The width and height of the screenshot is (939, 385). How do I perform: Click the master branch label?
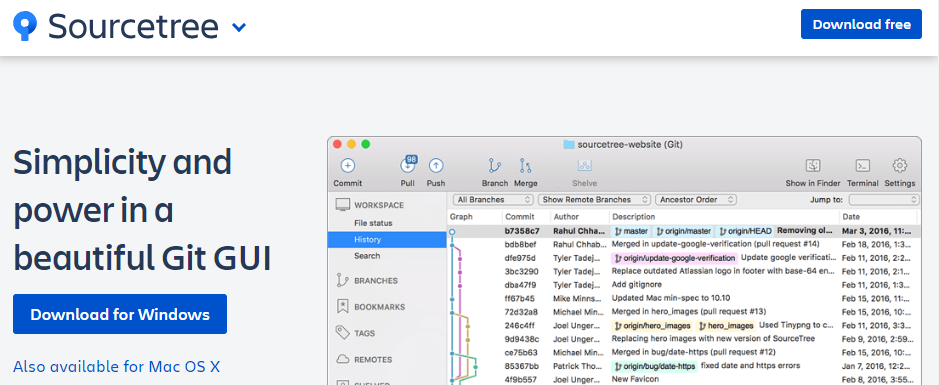tap(631, 231)
